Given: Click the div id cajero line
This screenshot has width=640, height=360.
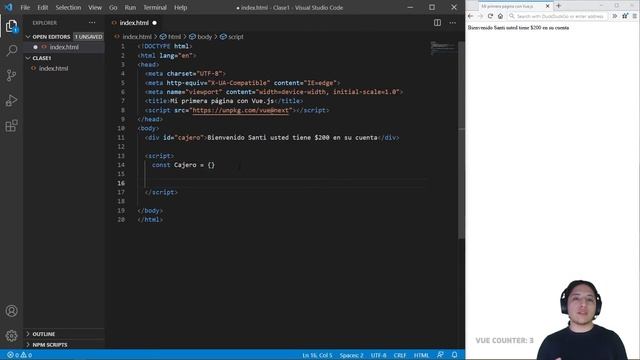Looking at the screenshot, I should tap(272, 138).
